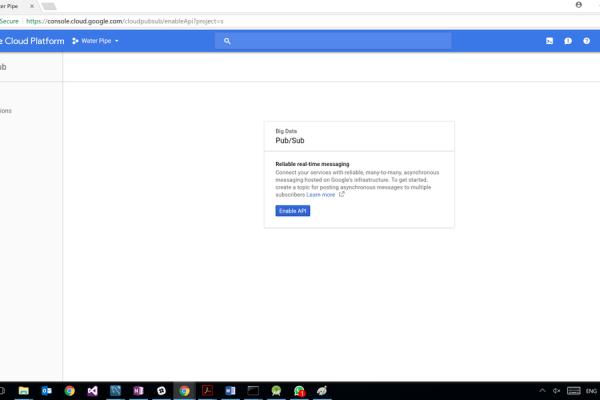Click the Enable API button
The width and height of the screenshot is (600, 400).
[293, 211]
